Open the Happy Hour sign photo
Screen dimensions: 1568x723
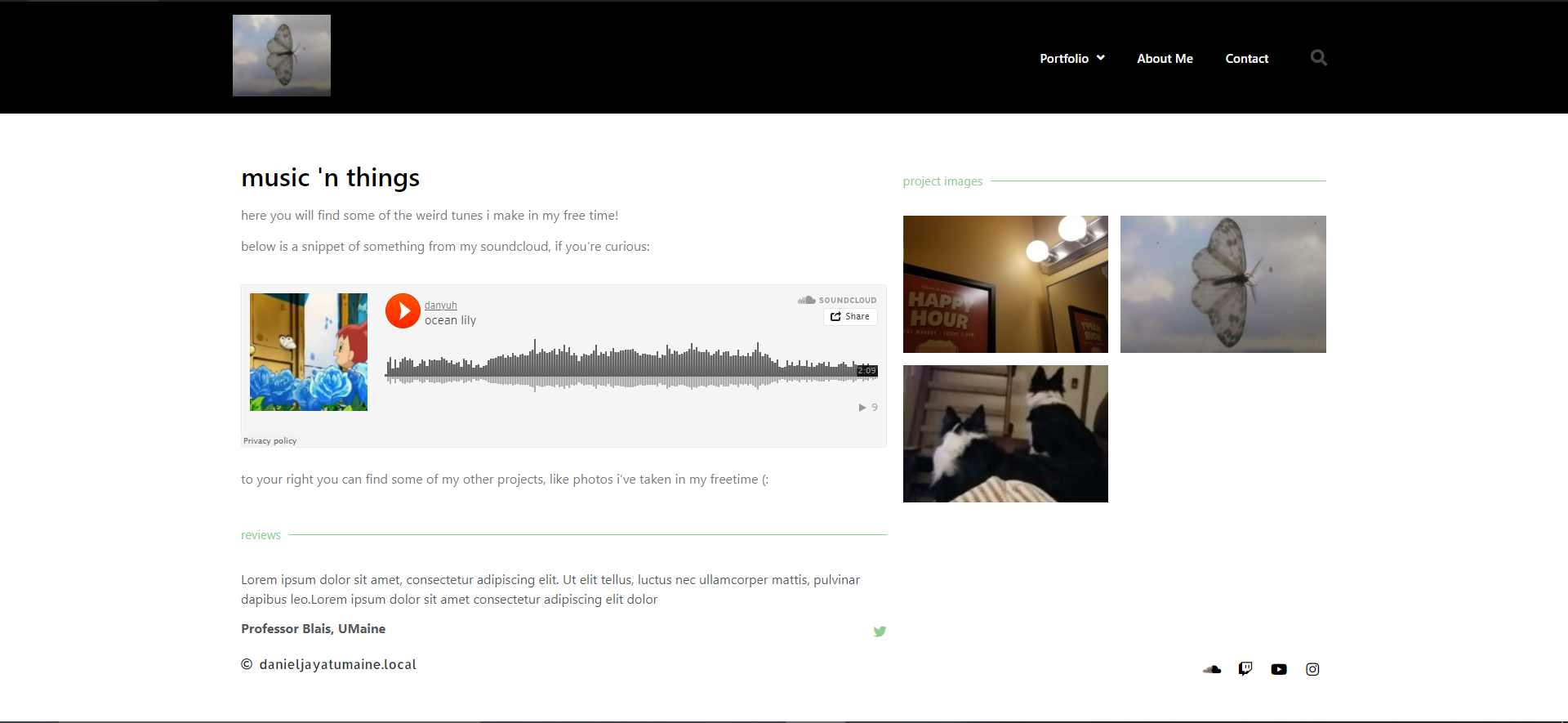[x=1005, y=284]
